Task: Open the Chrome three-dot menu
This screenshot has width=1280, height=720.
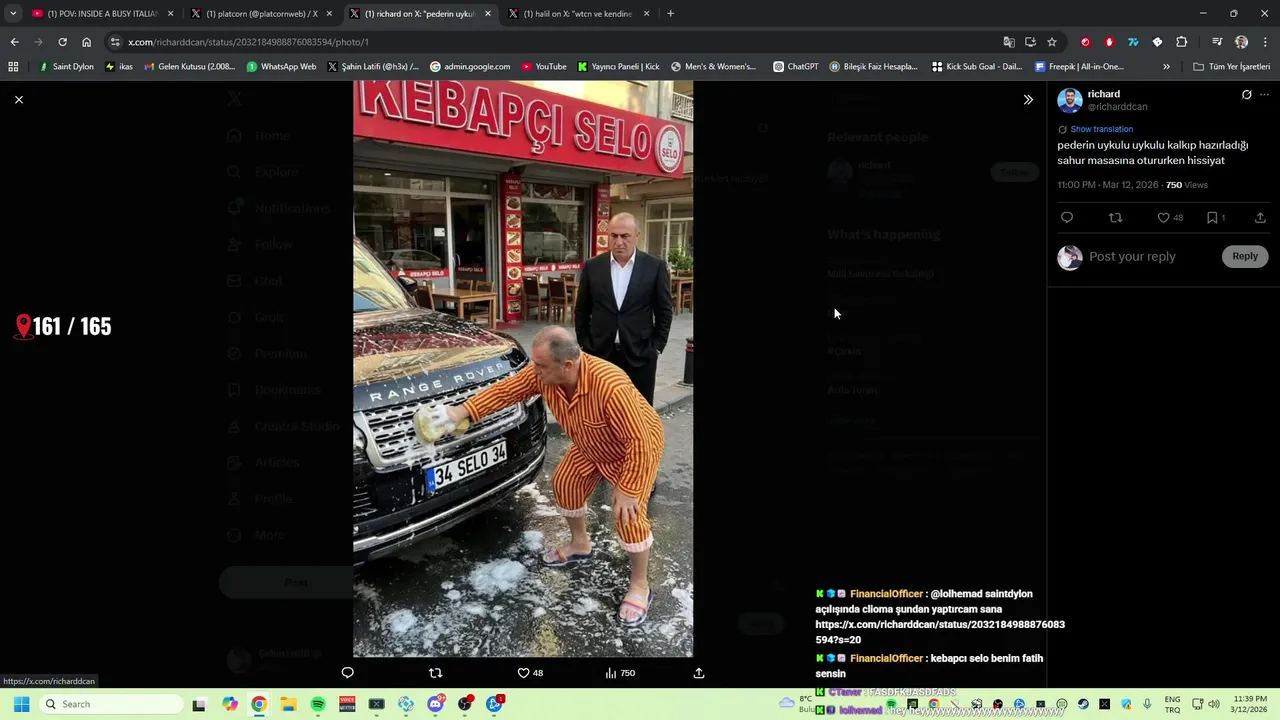Action: click(1265, 42)
